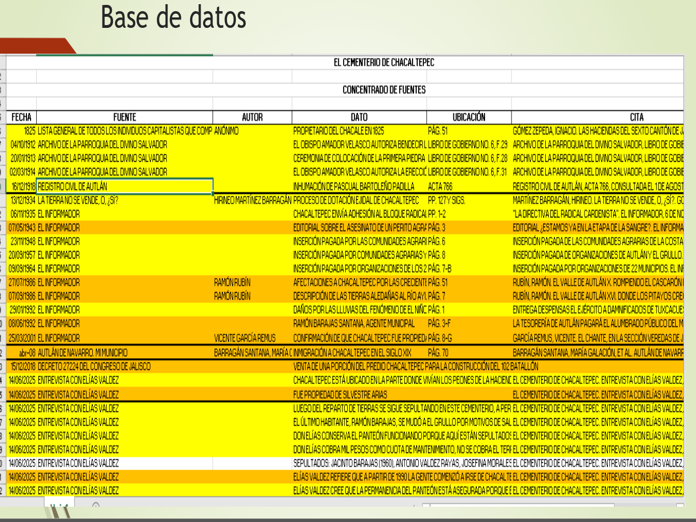Select 'INMIGRACIÓN A CHACALTEPEC EN EL SIGLO XIX' cell
The height and width of the screenshot is (522, 696).
click(359, 353)
